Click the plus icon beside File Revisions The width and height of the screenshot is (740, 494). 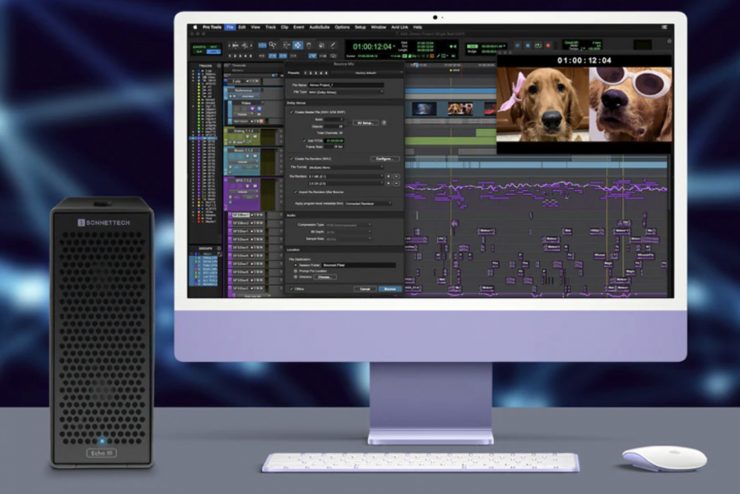pos(391,177)
